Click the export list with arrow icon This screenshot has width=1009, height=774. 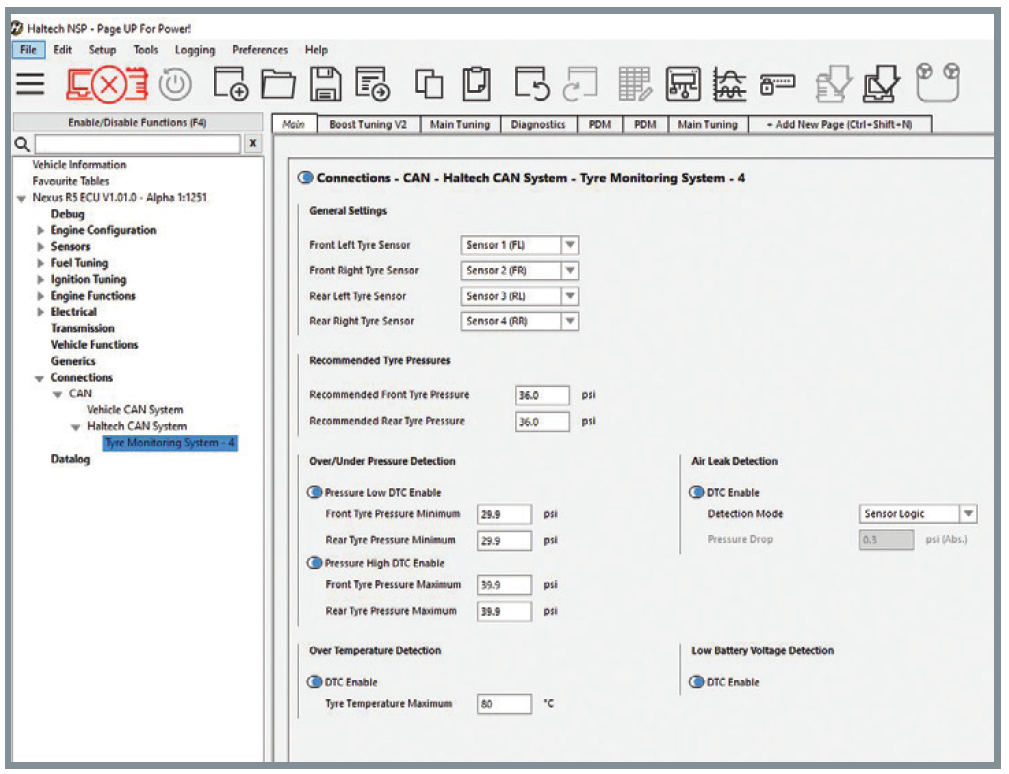click(x=373, y=84)
